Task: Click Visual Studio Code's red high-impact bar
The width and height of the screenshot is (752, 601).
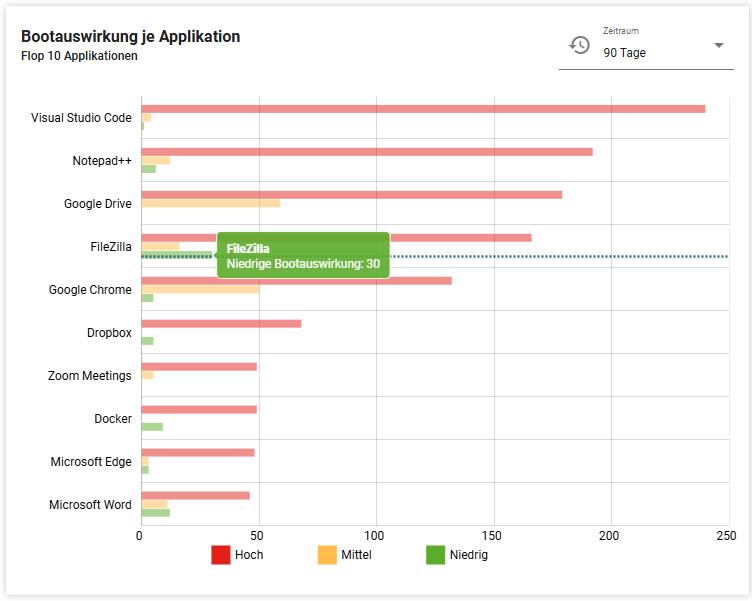Action: (422, 108)
